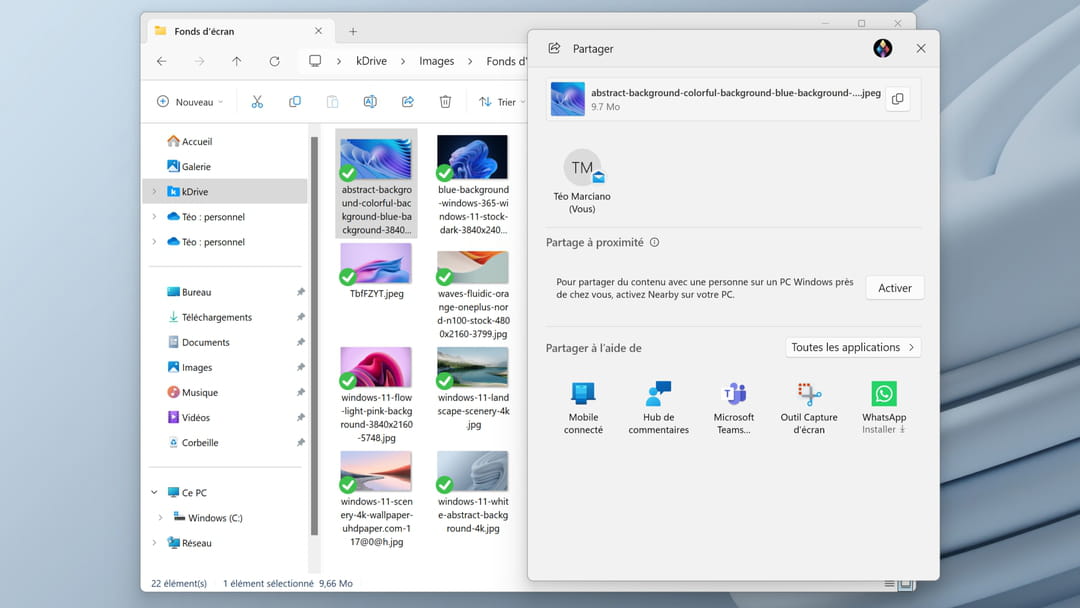The image size is (1080, 608).
Task: Choose Mobile connecté share target
Action: 583,408
